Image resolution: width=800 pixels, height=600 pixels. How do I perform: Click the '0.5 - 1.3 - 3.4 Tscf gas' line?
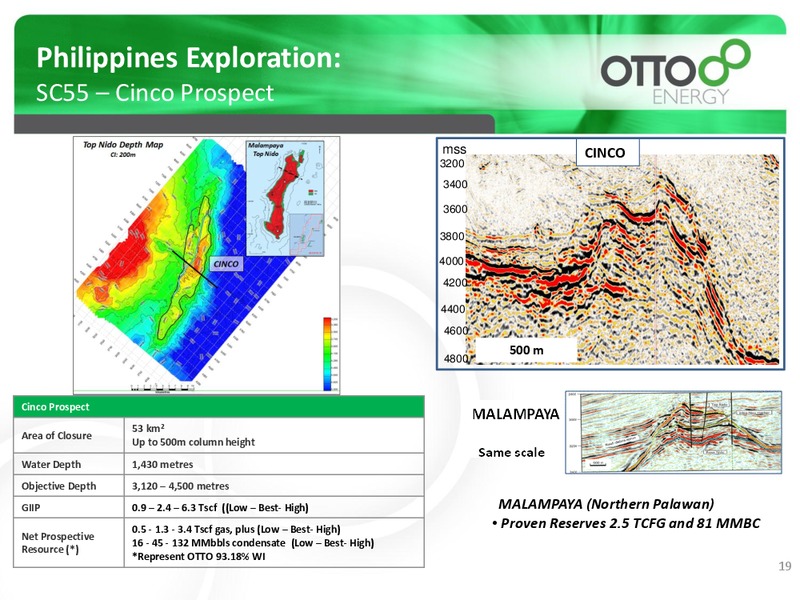[x=236, y=529]
